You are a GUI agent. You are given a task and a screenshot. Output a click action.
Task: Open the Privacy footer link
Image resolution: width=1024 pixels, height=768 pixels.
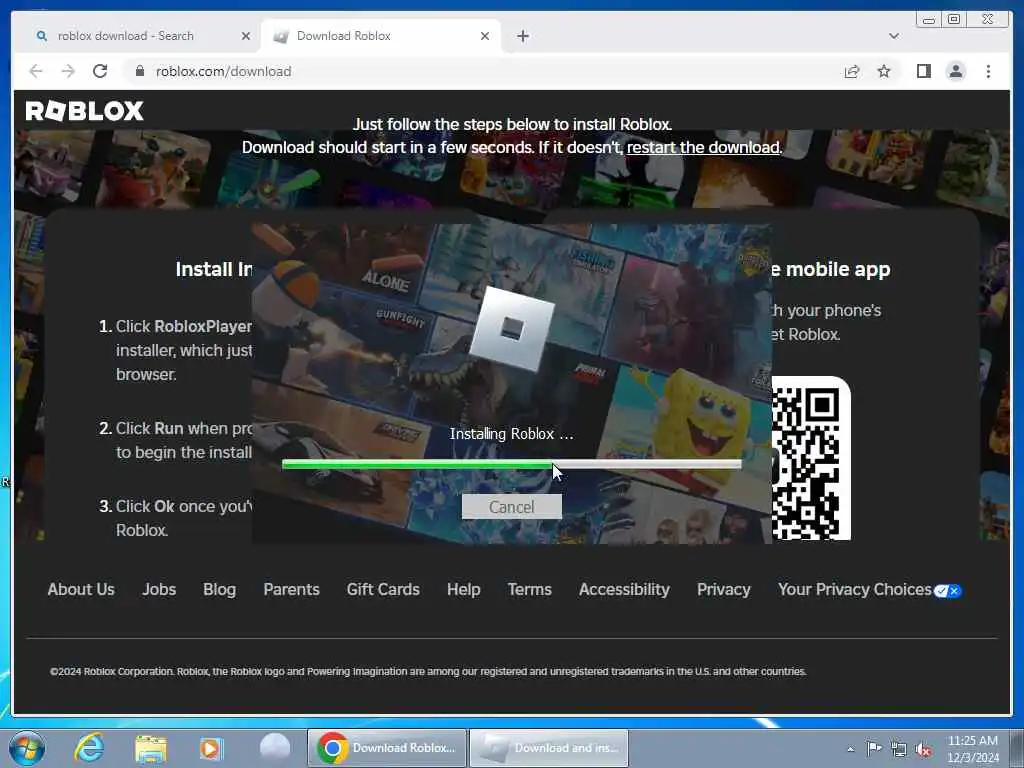coord(724,589)
